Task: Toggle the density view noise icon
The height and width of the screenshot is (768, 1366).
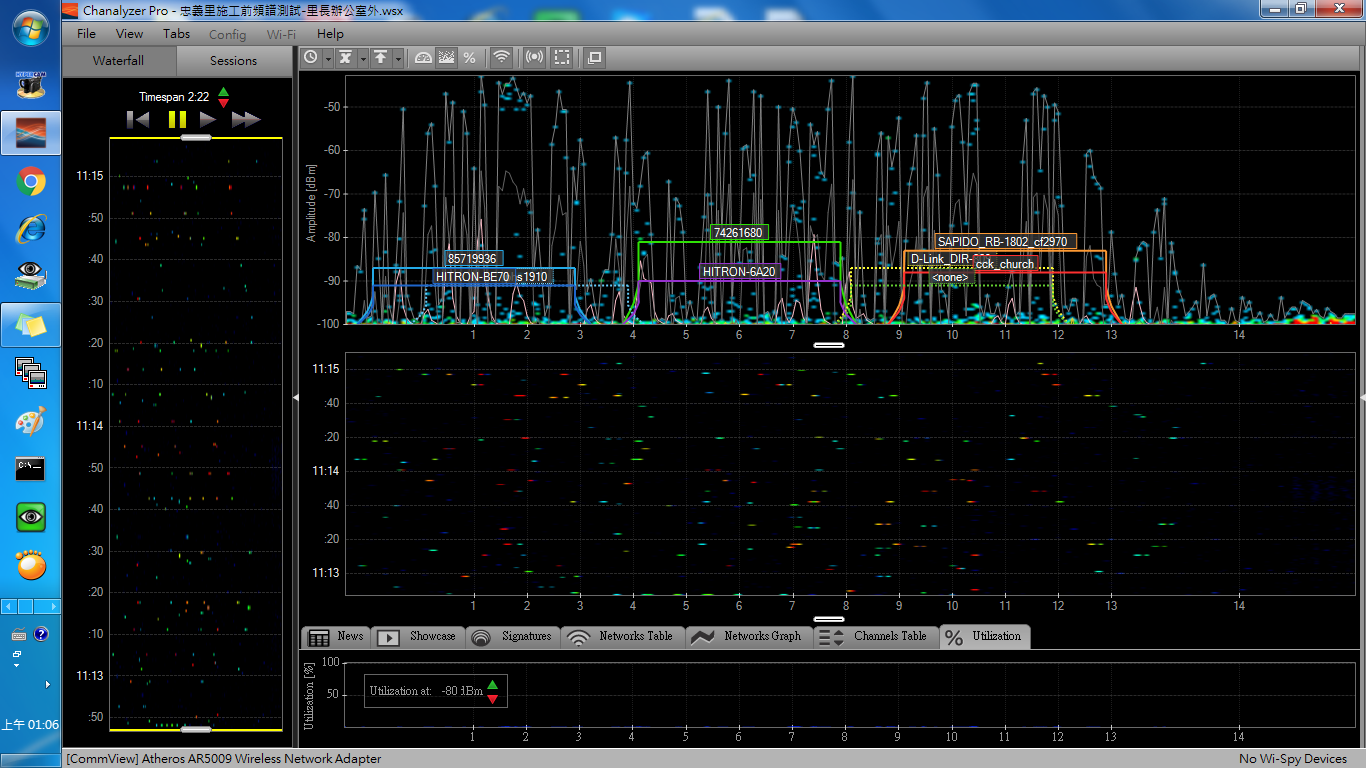Action: point(446,58)
